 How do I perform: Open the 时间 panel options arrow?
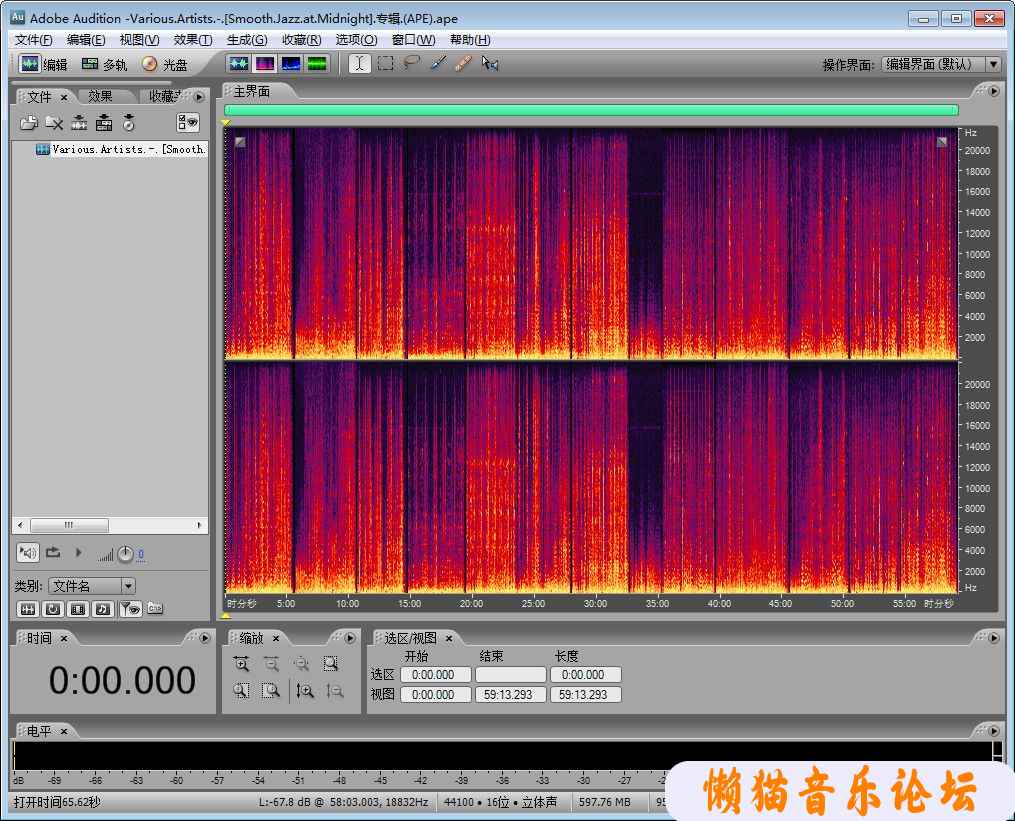pyautogui.click(x=205, y=638)
